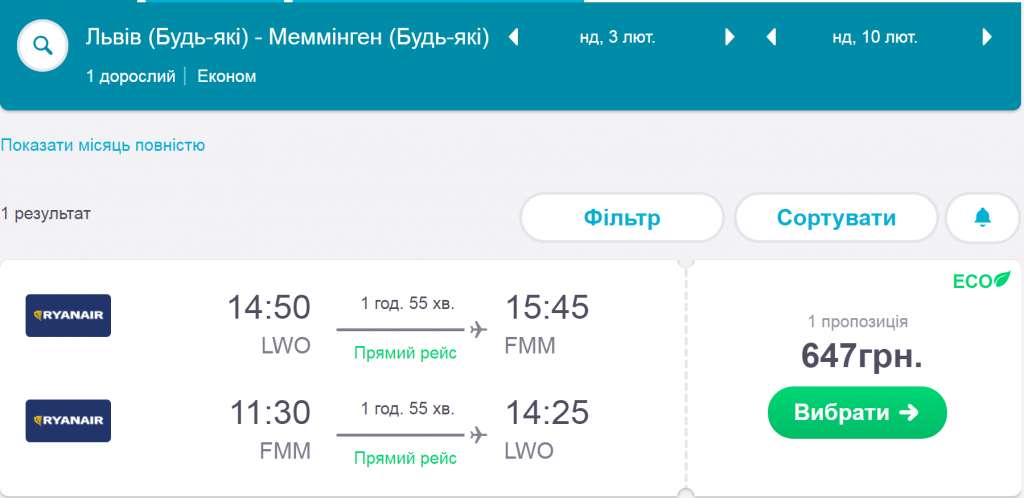The width and height of the screenshot is (1024, 498).
Task: Click the departure date нд, 3 лют.
Action: click(x=618, y=38)
